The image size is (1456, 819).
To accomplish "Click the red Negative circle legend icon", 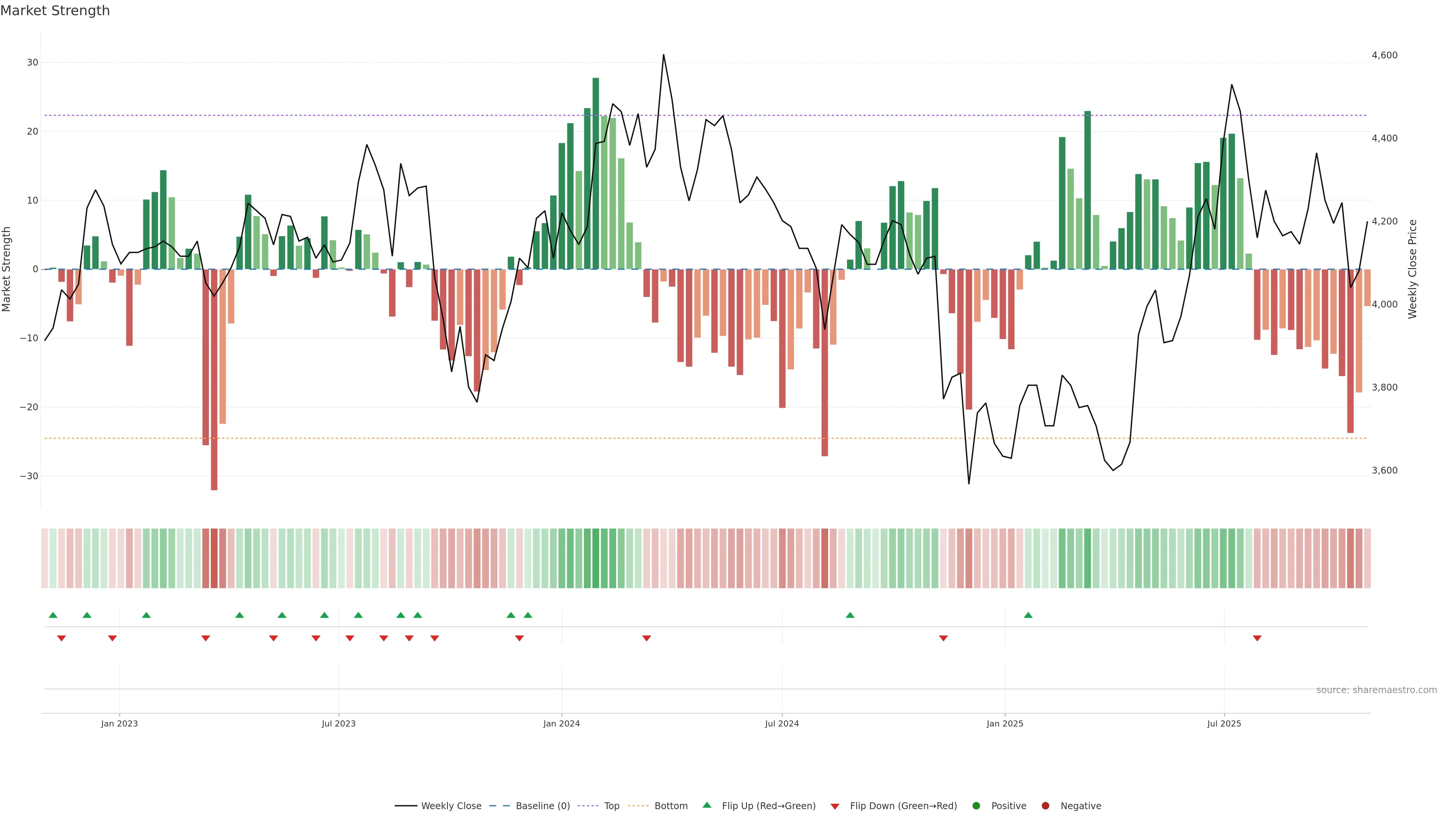I will coord(1045,805).
